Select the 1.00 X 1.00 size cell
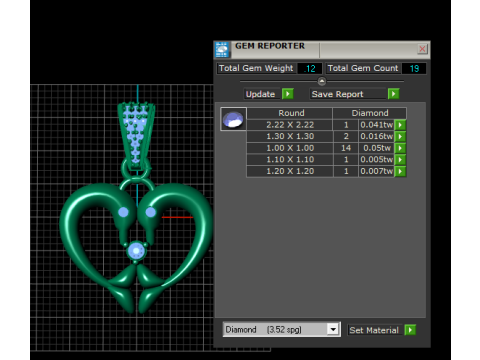The height and width of the screenshot is (360, 480). click(290, 148)
